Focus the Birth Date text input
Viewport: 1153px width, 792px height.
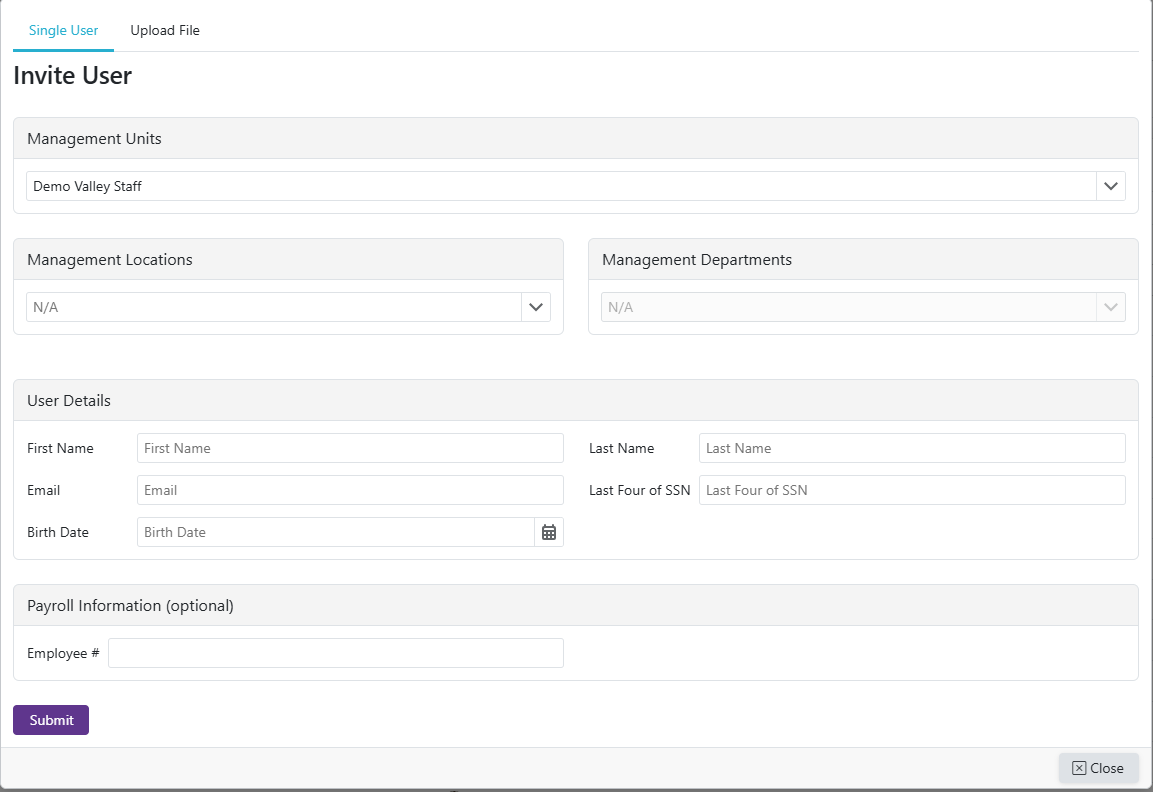click(335, 532)
